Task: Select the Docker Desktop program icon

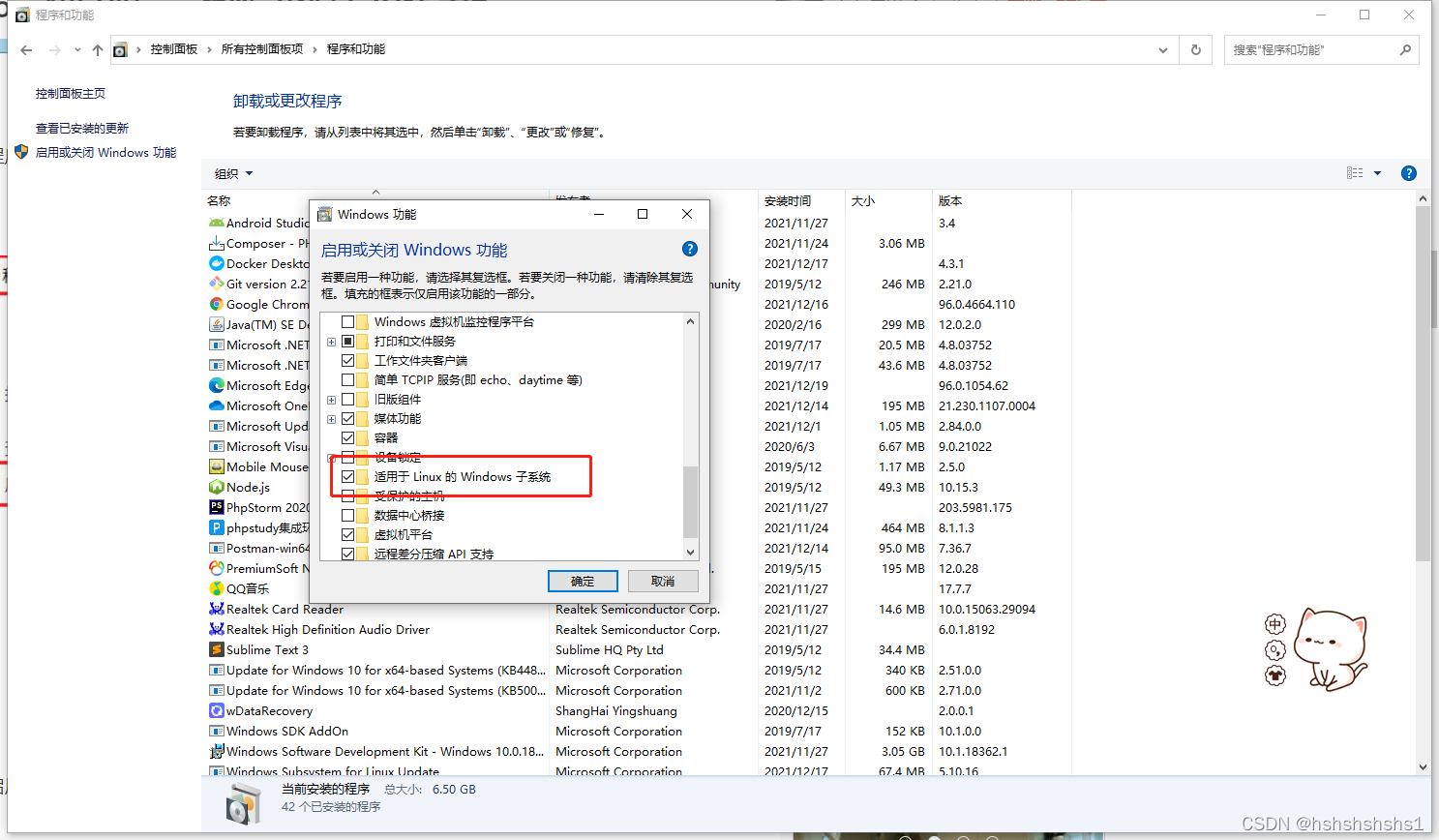Action: 217,263
